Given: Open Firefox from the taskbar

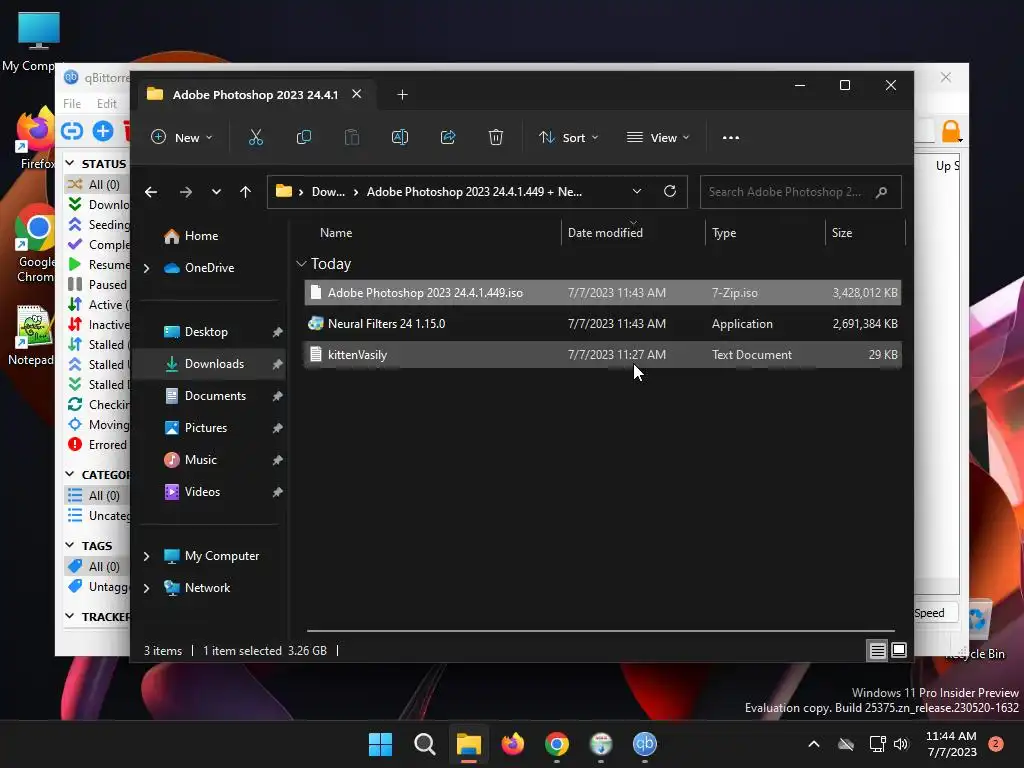Looking at the screenshot, I should tap(513, 744).
